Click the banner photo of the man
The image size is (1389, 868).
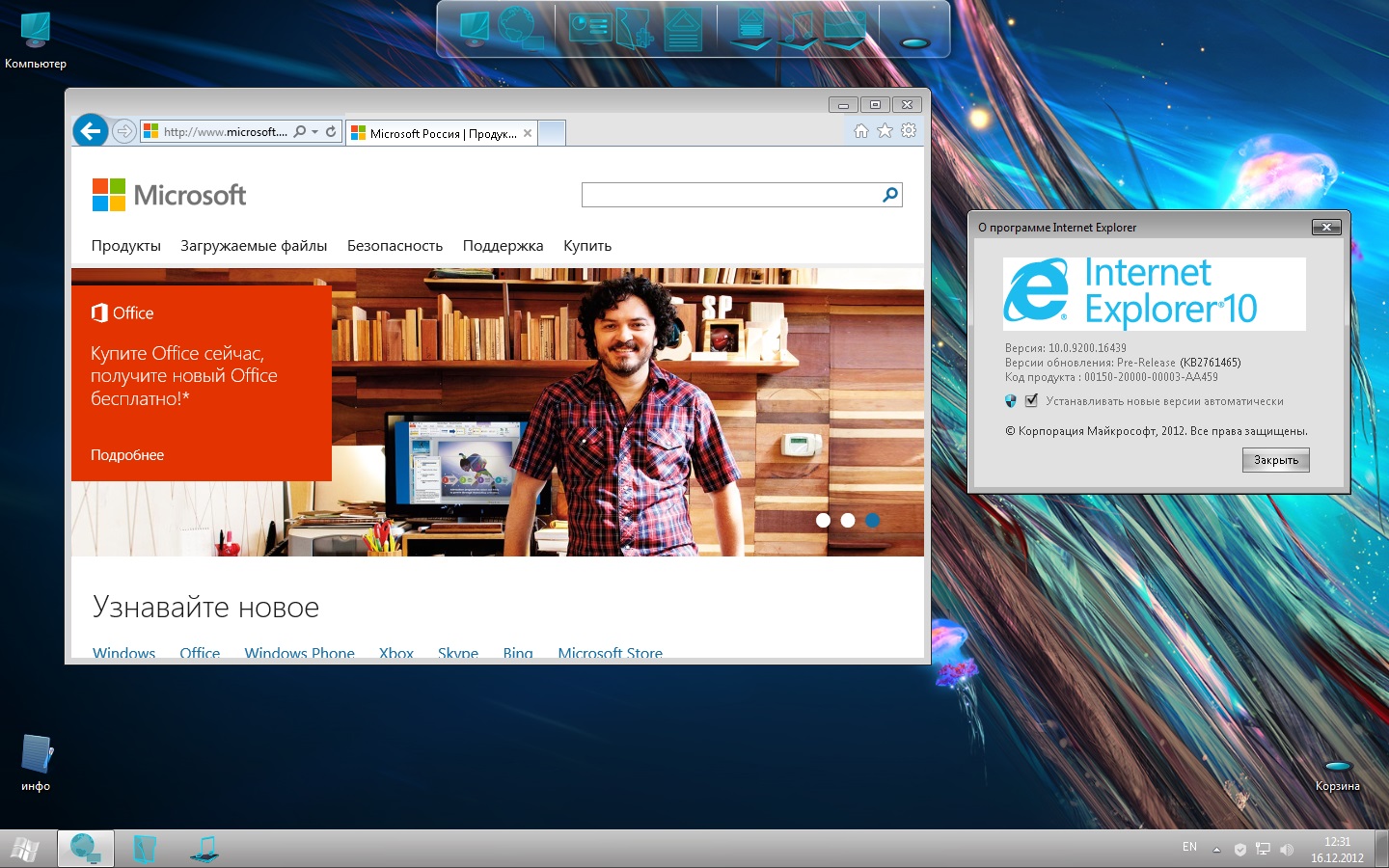pyautogui.click(x=627, y=413)
